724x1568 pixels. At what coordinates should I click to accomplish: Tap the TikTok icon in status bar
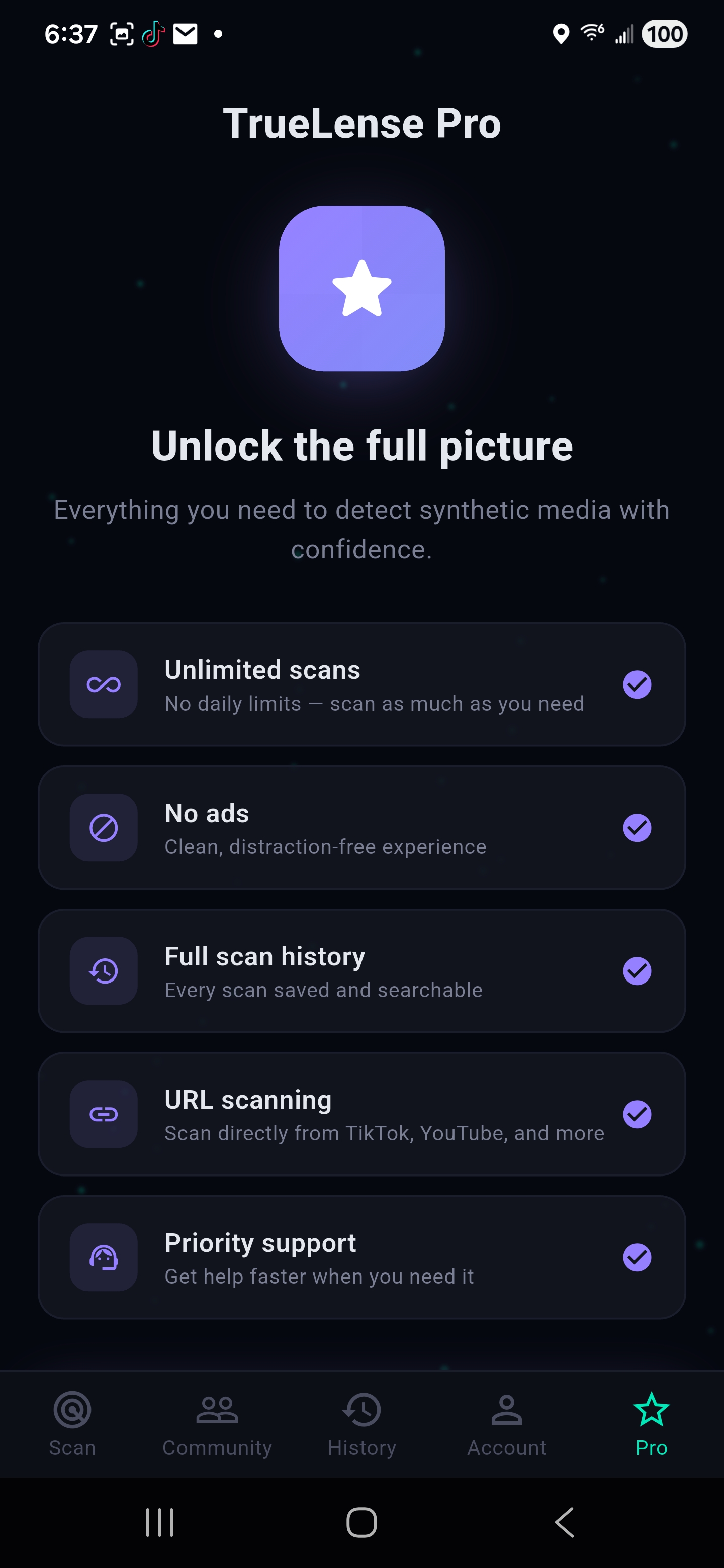[x=153, y=34]
